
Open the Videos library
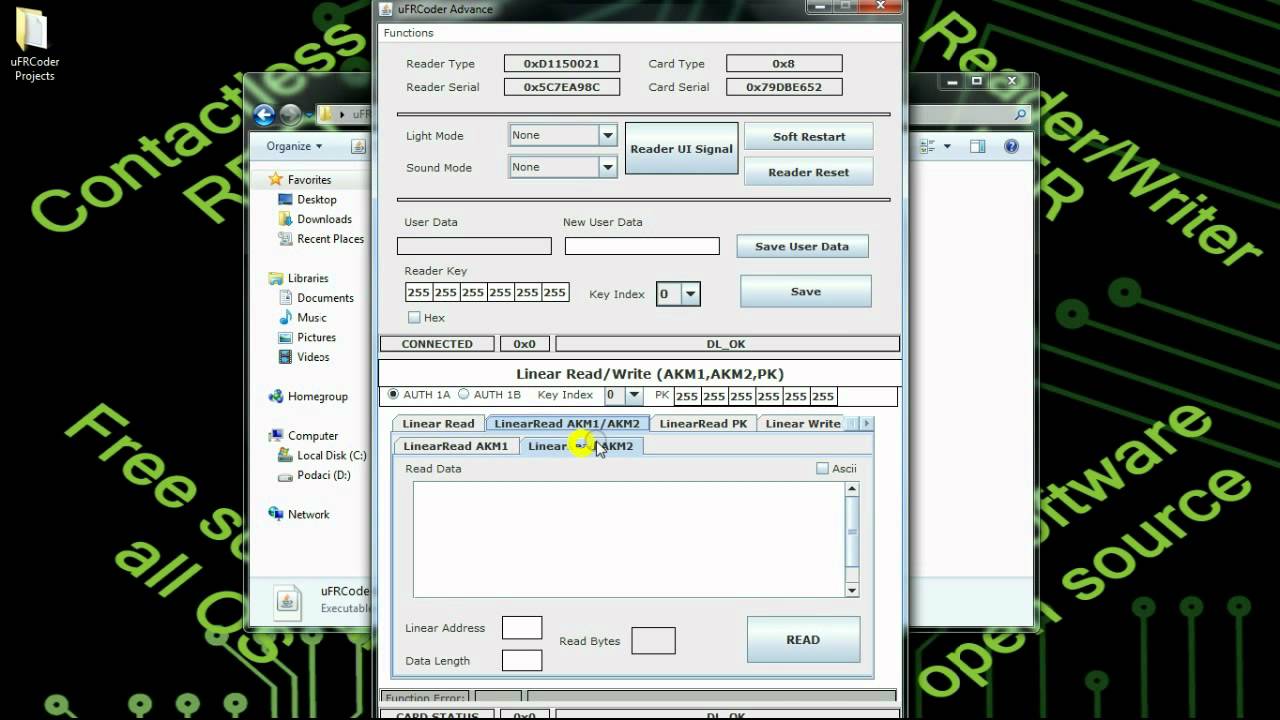(312, 357)
